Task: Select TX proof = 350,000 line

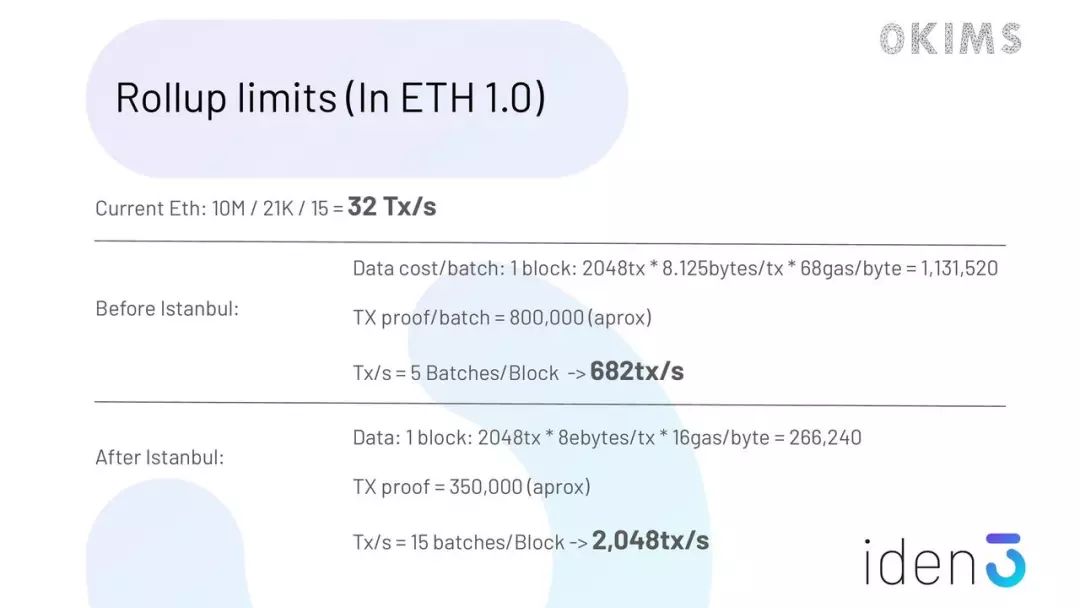Action: click(472, 488)
